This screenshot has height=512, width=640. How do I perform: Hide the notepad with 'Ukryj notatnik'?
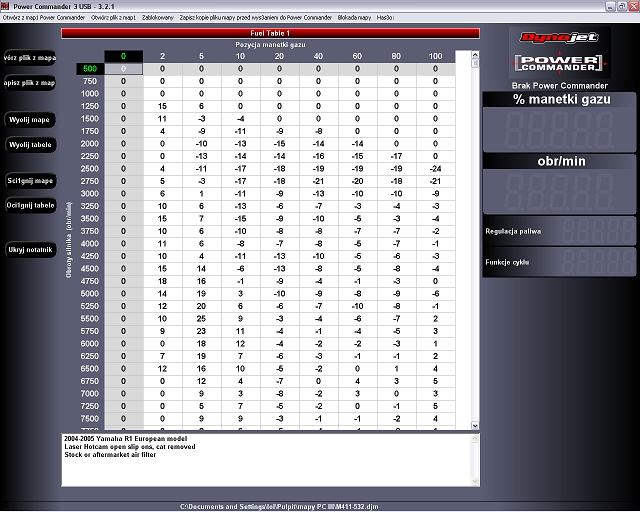[x=30, y=248]
